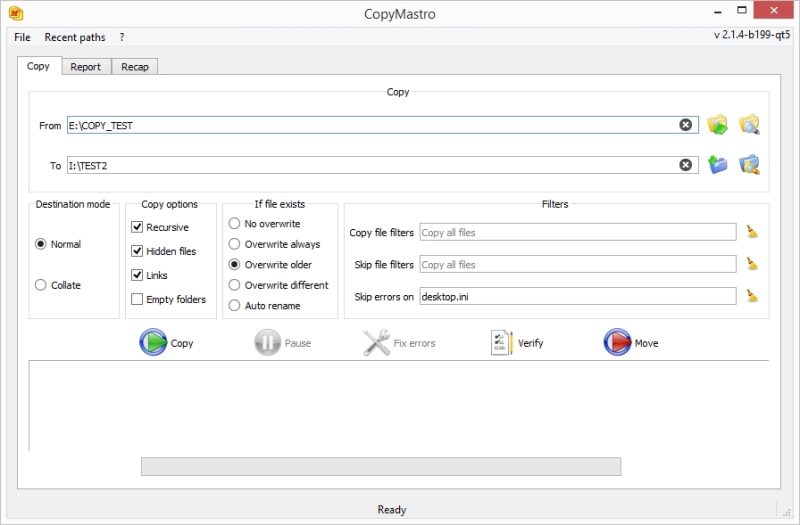The image size is (800, 525).
Task: Click the copy progress bar
Action: 381,466
